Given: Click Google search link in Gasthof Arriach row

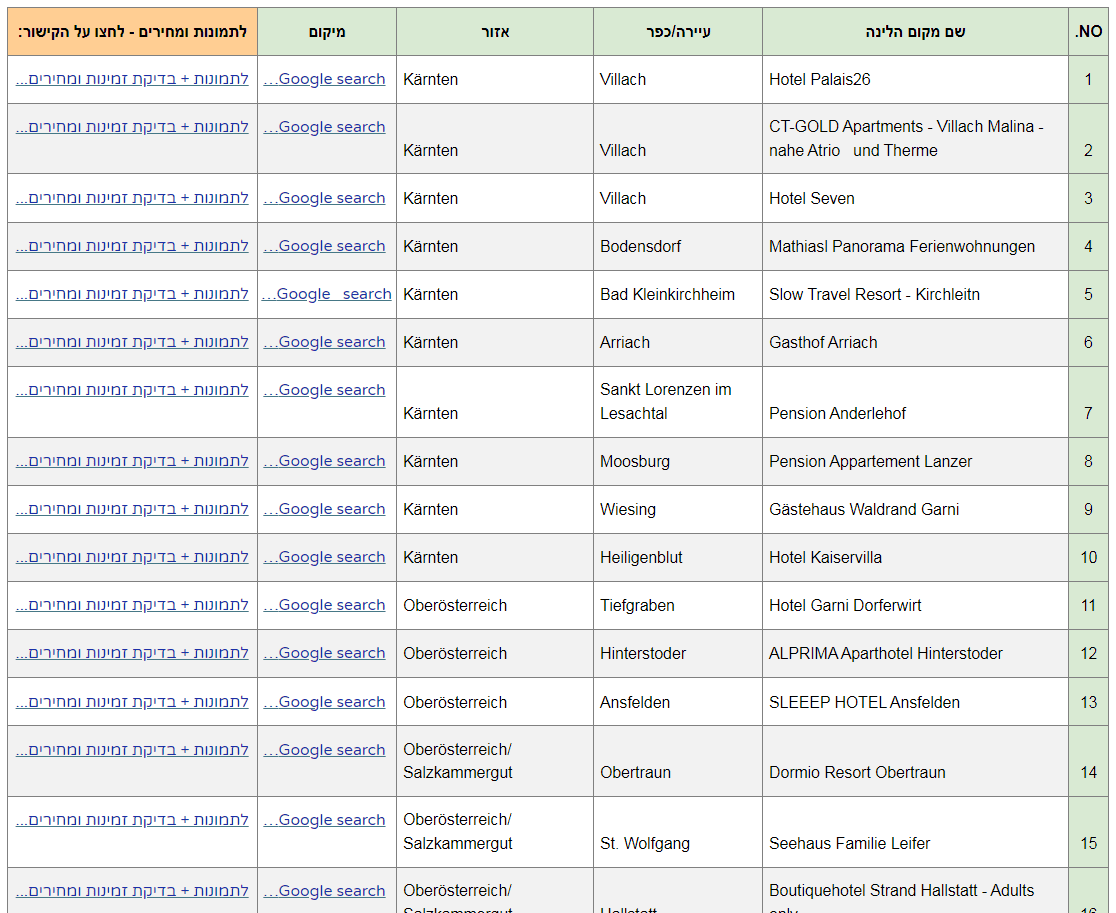Looking at the screenshot, I should coord(325,342).
